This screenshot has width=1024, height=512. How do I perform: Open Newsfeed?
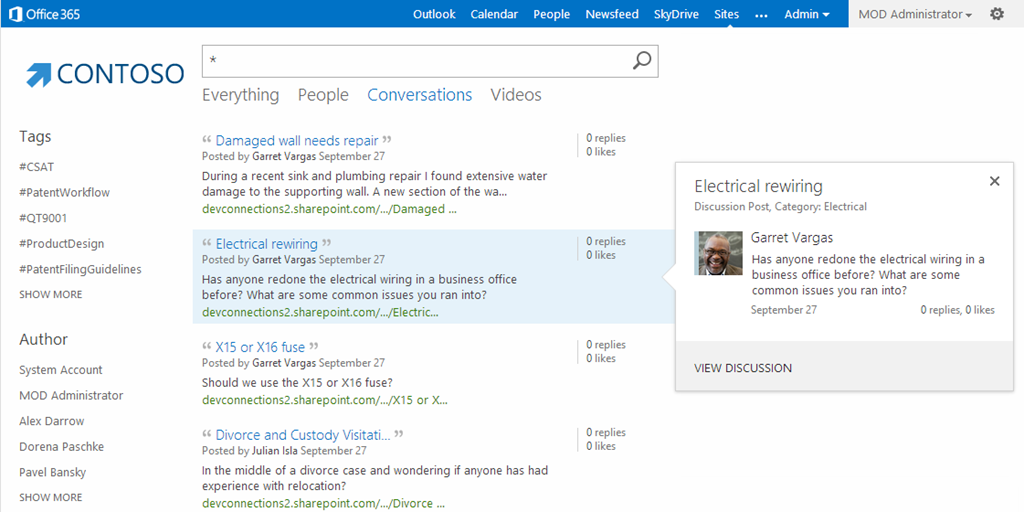pyautogui.click(x=612, y=14)
